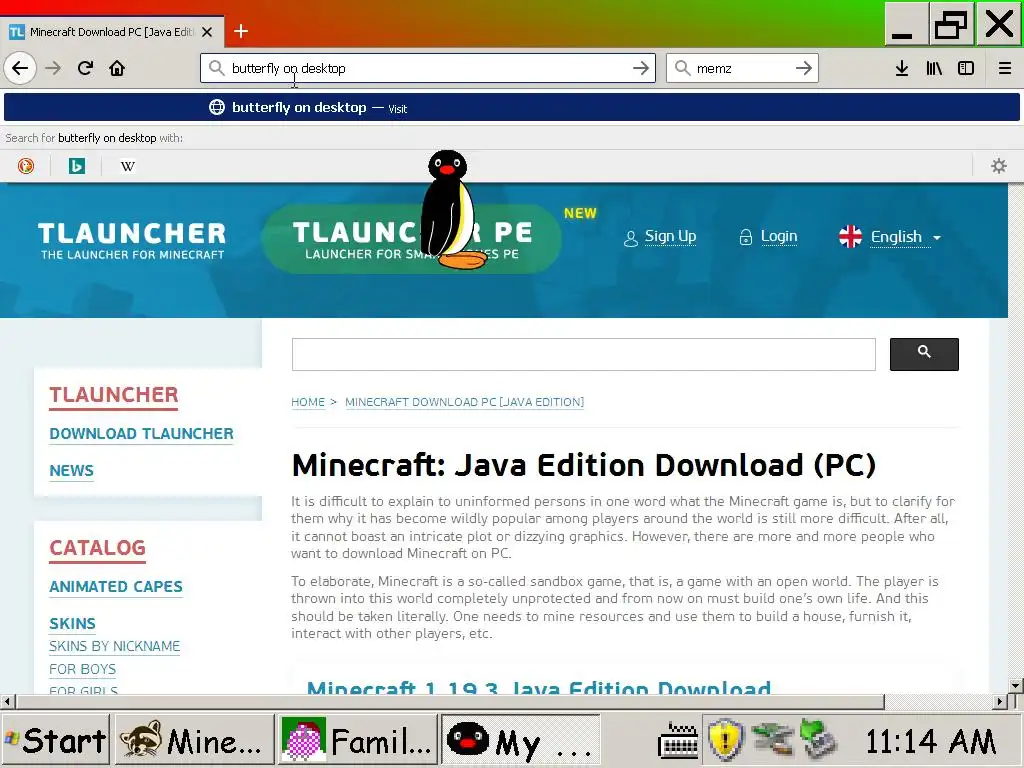1024x768 pixels.
Task: Click the network connection tray icon
Action: tap(771, 740)
